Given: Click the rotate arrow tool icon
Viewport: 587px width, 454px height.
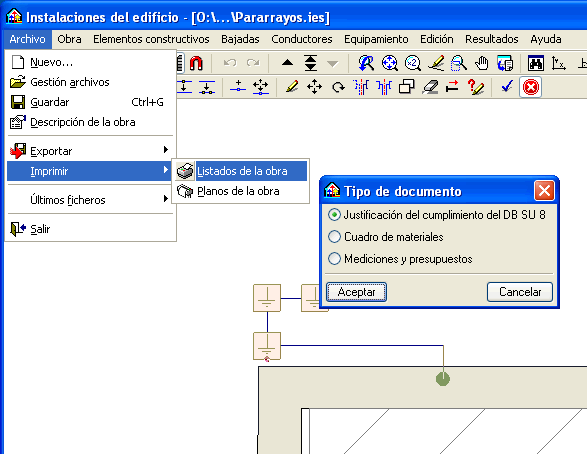Looking at the screenshot, I should (338, 87).
